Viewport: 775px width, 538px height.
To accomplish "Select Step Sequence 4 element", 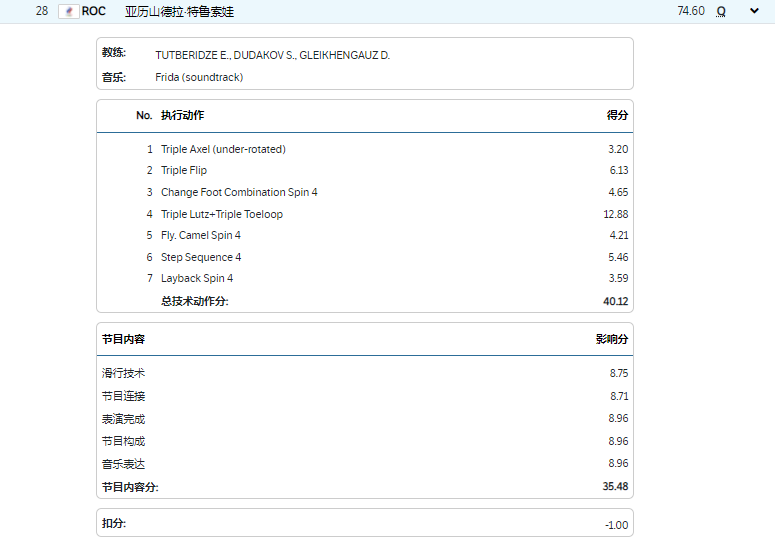I will pos(201,257).
